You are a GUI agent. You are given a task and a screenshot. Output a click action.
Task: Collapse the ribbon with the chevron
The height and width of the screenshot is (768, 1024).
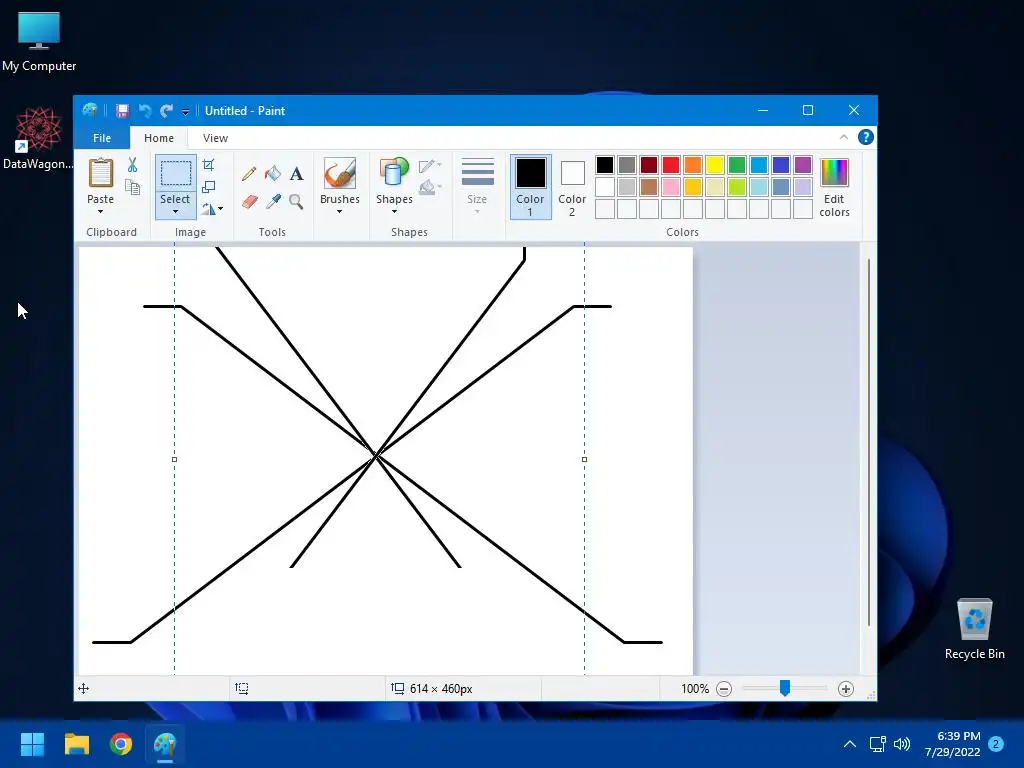pyautogui.click(x=844, y=137)
